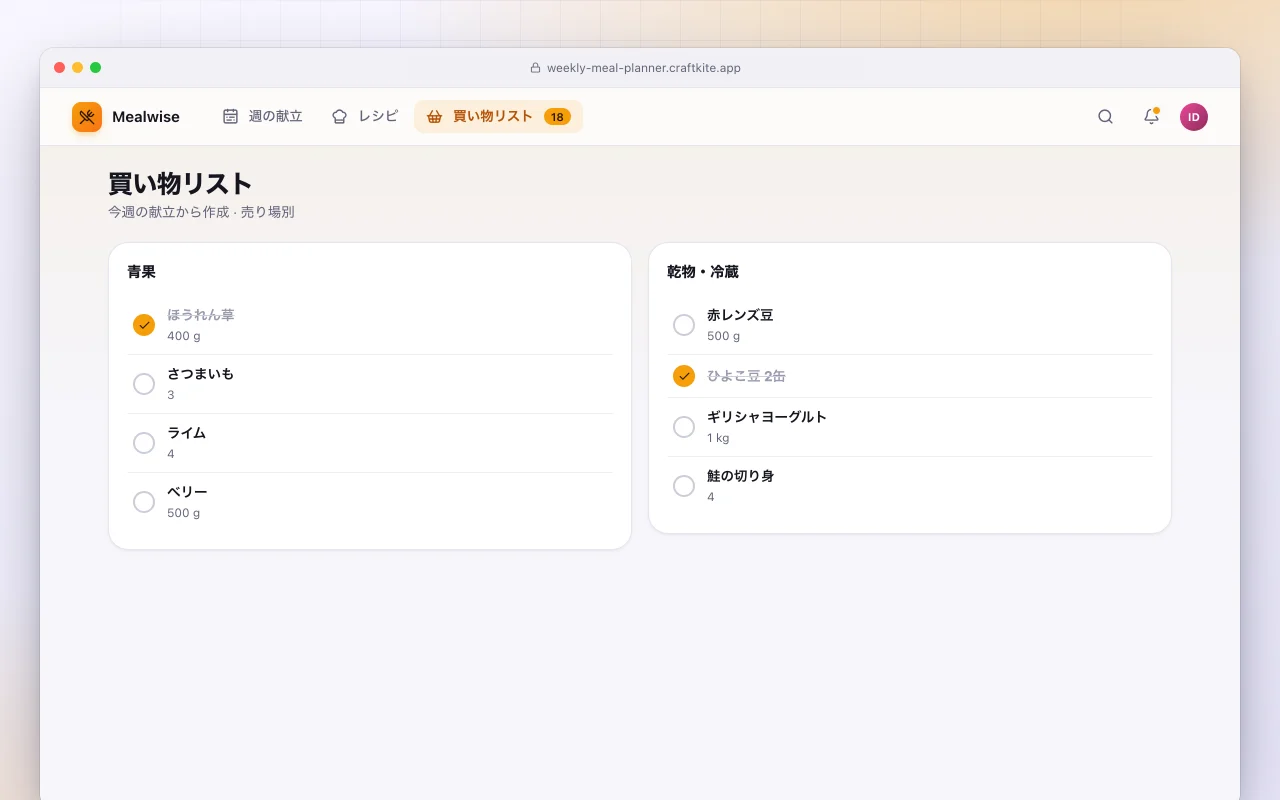Mark ギリシャヨーグルト as bought
Viewport: 1280px width, 800px height.
(684, 427)
